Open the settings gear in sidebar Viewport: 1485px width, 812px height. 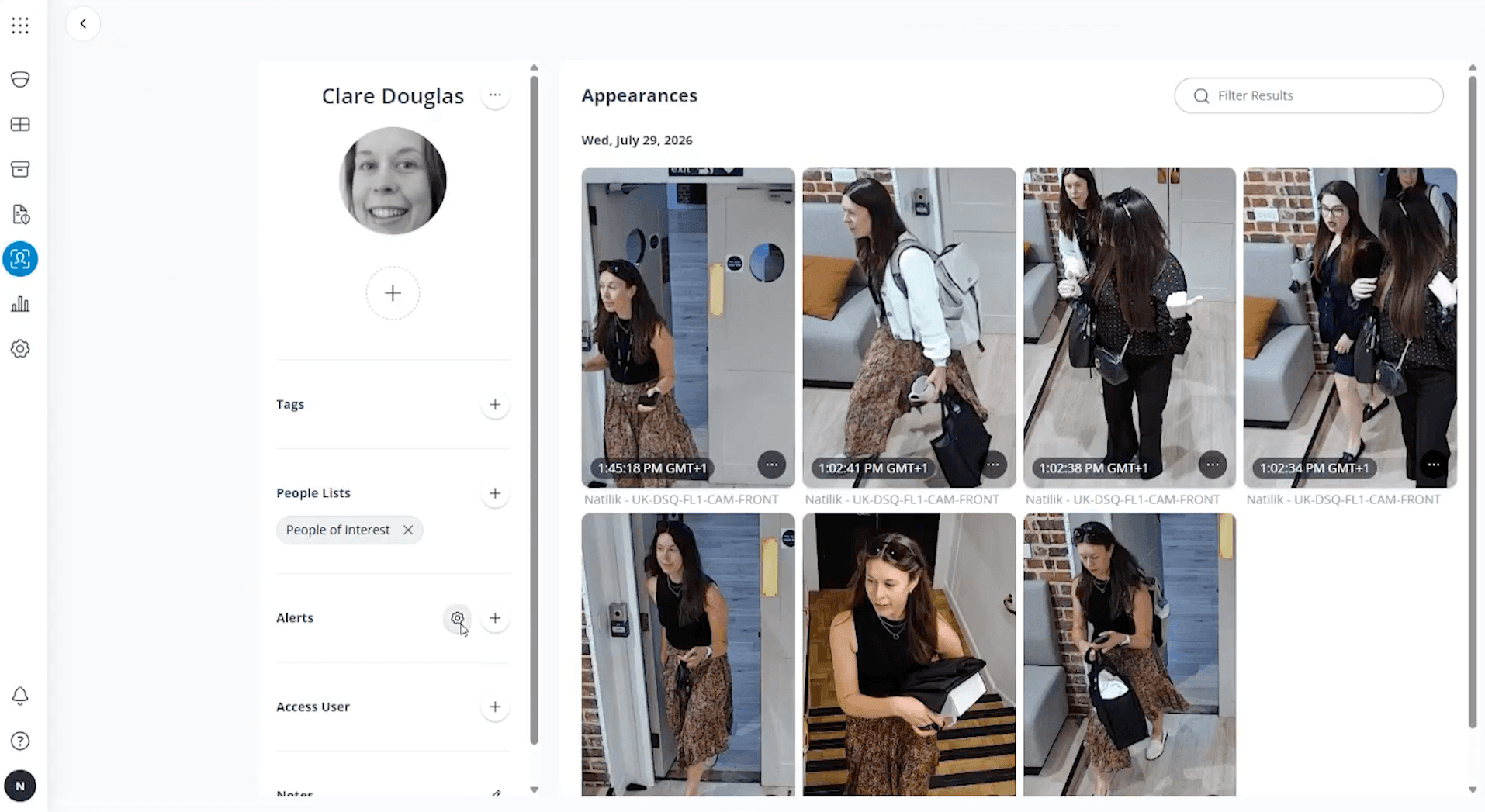[20, 349]
